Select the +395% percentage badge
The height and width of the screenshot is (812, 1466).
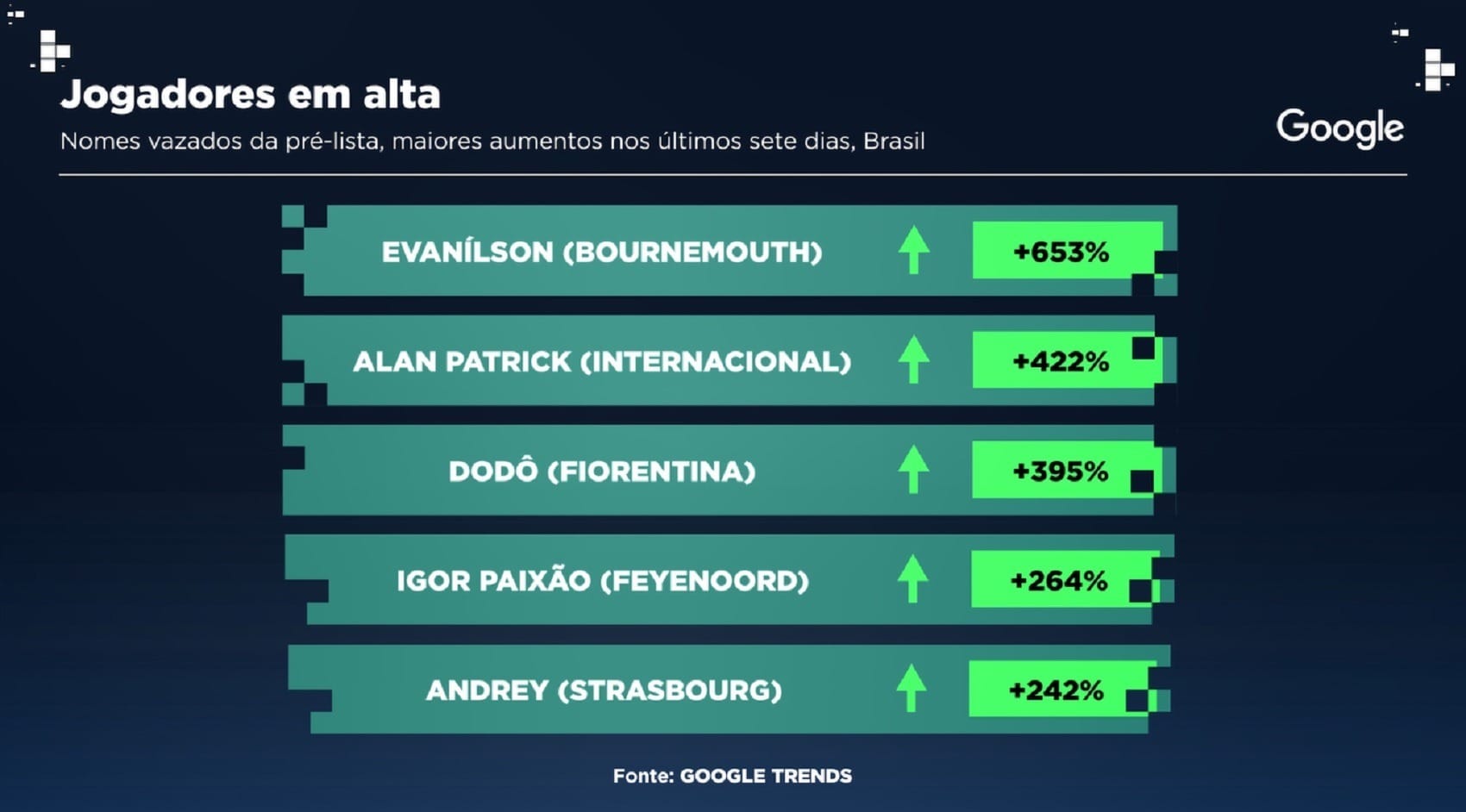1067,470
